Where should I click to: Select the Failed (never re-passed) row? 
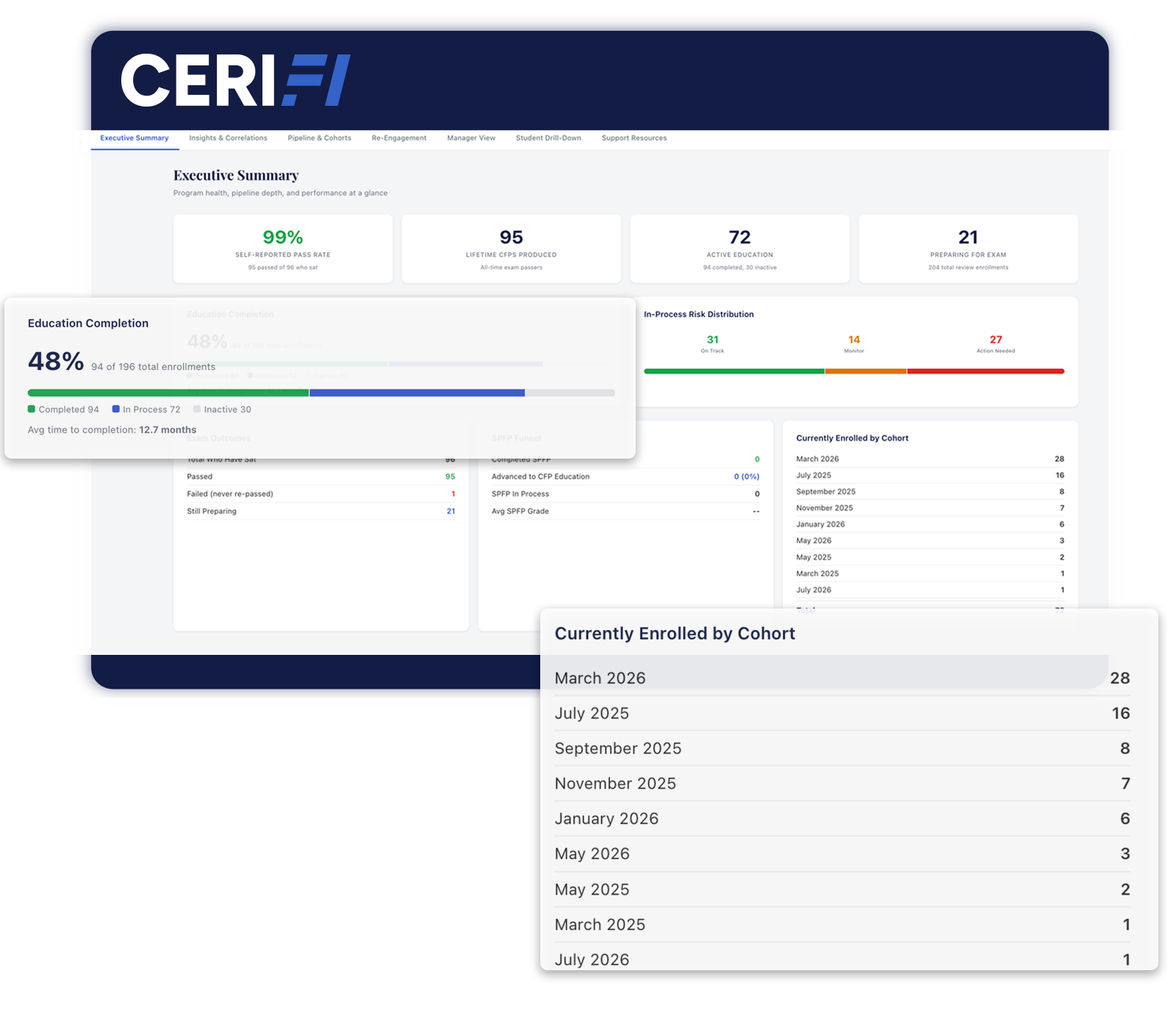[321, 494]
